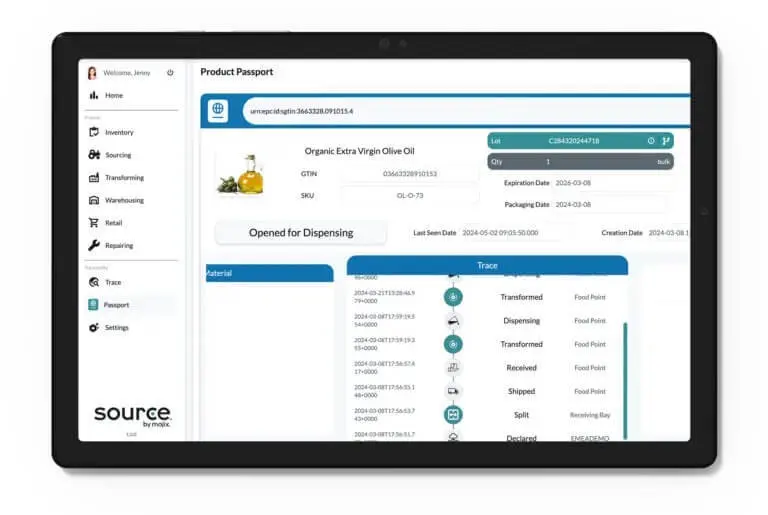Click the Dispensing event icon in Trace

(x=453, y=321)
